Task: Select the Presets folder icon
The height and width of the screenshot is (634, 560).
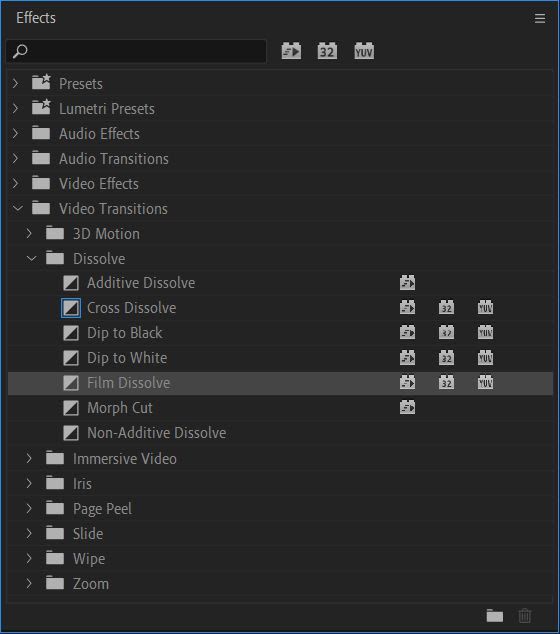Action: 41,82
